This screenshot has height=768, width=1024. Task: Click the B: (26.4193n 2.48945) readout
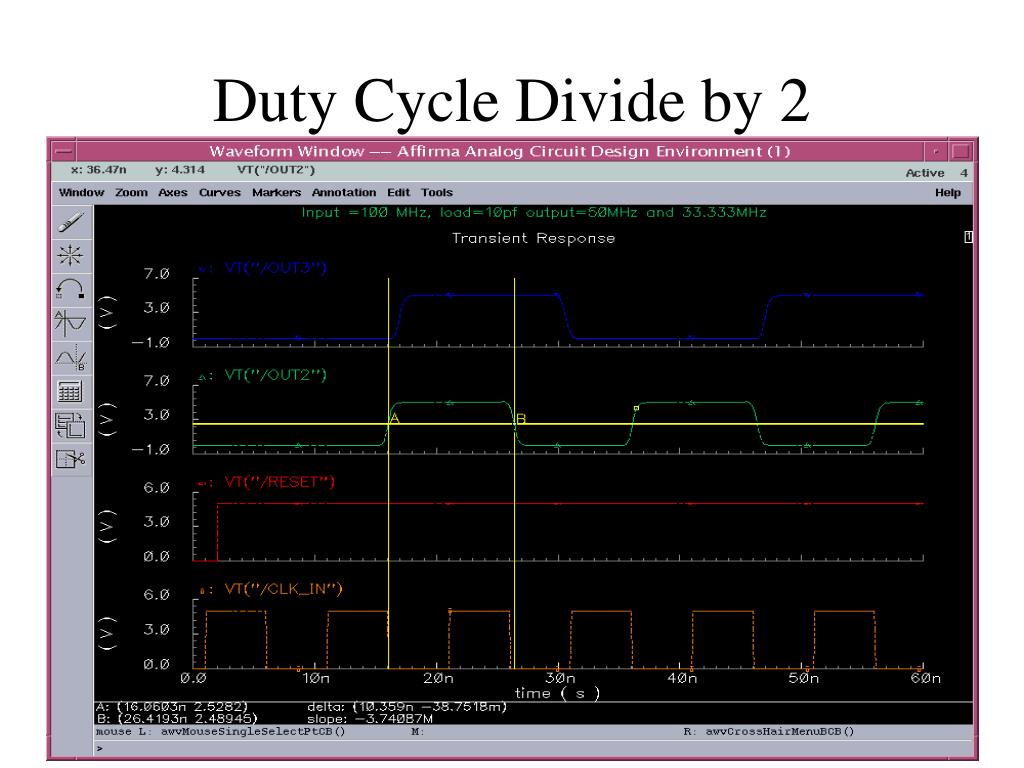point(177,718)
